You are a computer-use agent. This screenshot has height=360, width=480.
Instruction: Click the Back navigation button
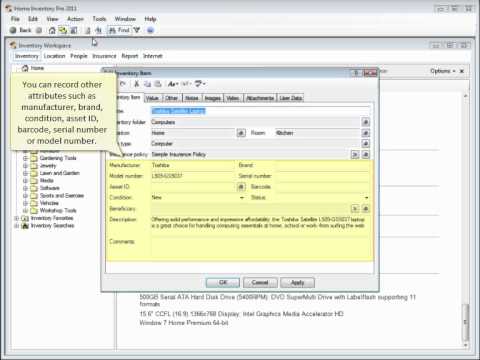point(21,30)
